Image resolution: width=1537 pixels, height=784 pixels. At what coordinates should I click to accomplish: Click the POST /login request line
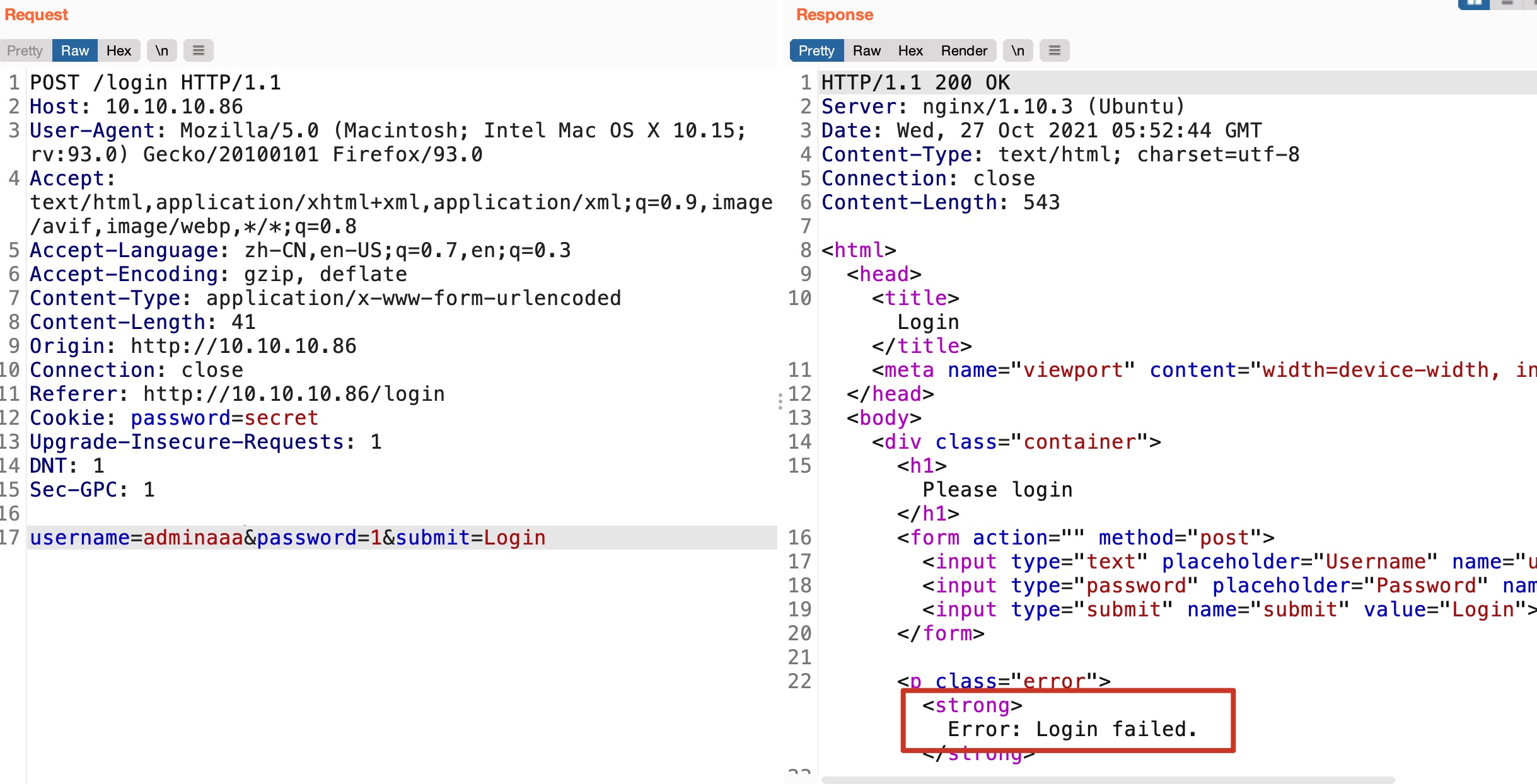point(155,83)
